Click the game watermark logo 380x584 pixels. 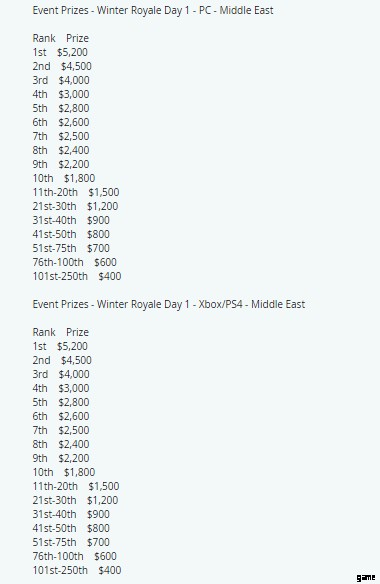366,577
